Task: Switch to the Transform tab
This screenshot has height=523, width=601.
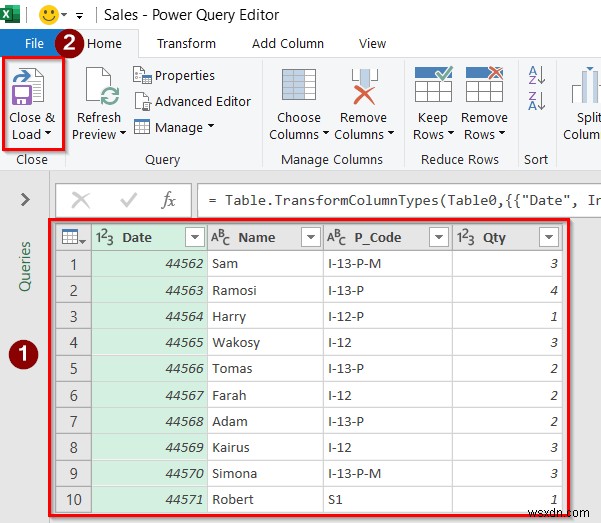Action: tap(186, 43)
